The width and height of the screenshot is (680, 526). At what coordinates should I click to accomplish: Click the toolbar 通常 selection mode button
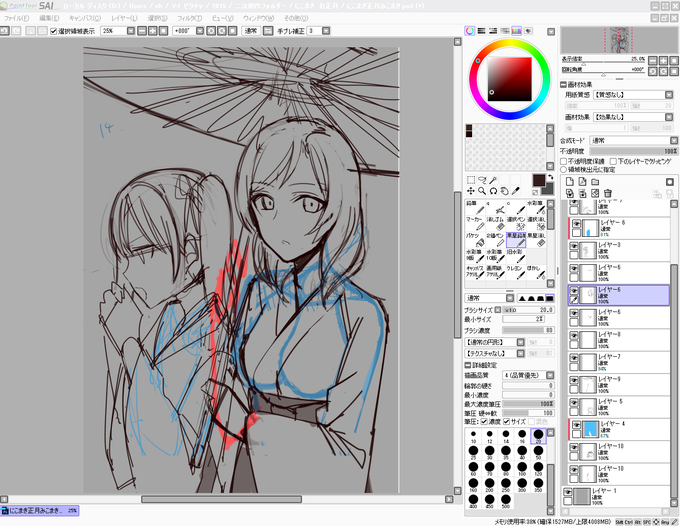pyautogui.click(x=251, y=31)
